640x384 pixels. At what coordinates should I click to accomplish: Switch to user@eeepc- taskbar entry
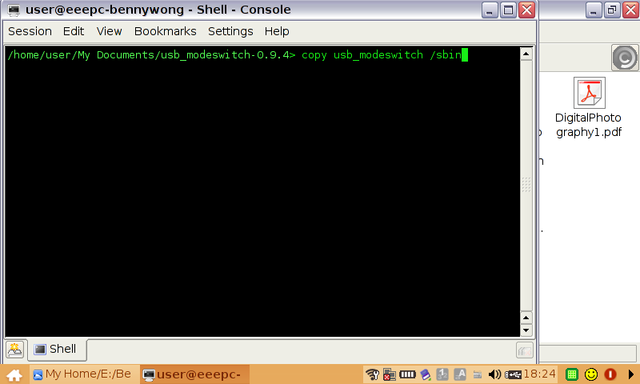point(195,374)
